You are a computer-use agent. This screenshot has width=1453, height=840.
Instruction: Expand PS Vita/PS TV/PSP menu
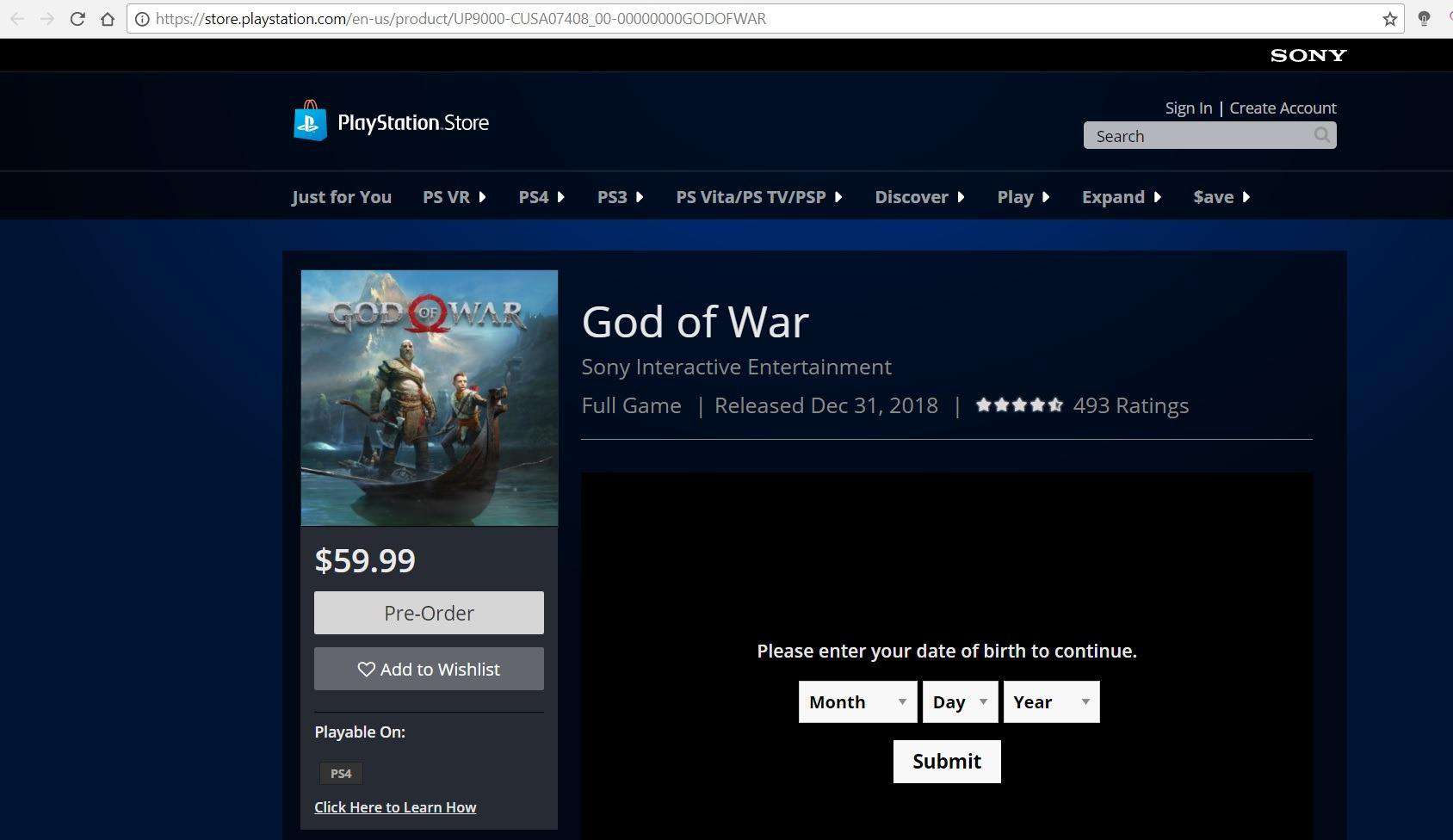click(x=759, y=197)
